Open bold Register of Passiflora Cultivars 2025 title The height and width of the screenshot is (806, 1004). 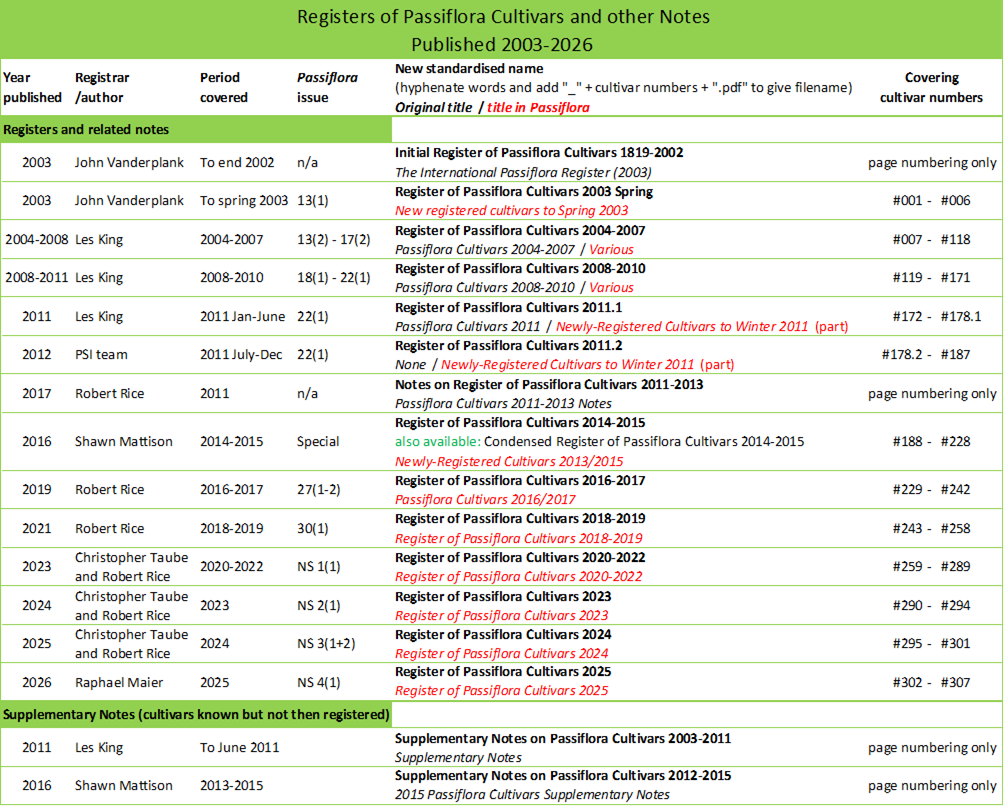503,672
